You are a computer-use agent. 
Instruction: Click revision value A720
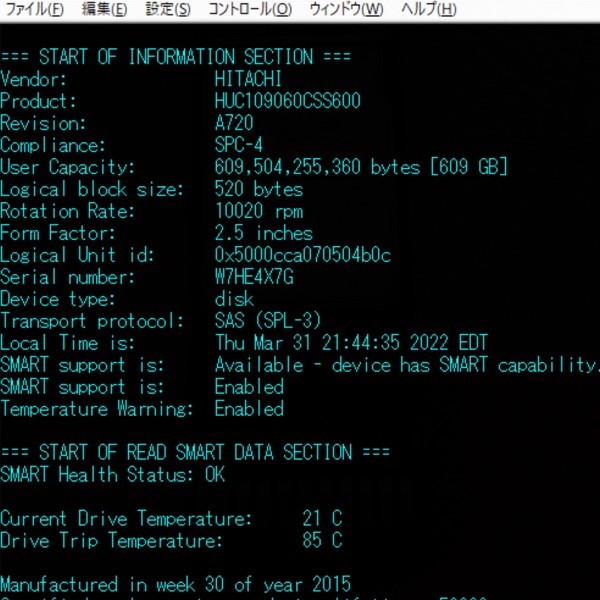(234, 123)
